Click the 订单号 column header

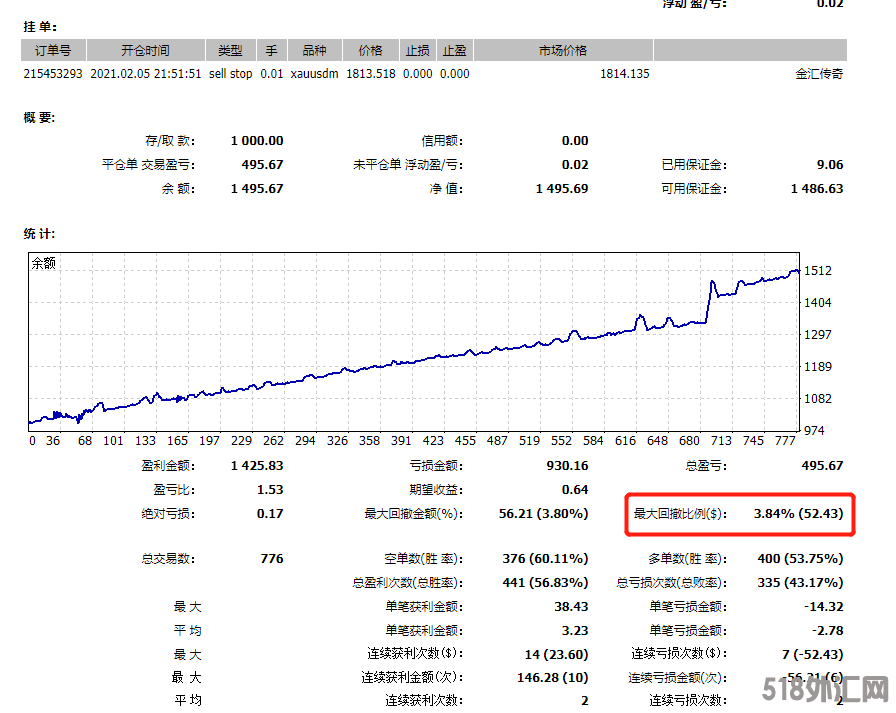pyautogui.click(x=53, y=50)
